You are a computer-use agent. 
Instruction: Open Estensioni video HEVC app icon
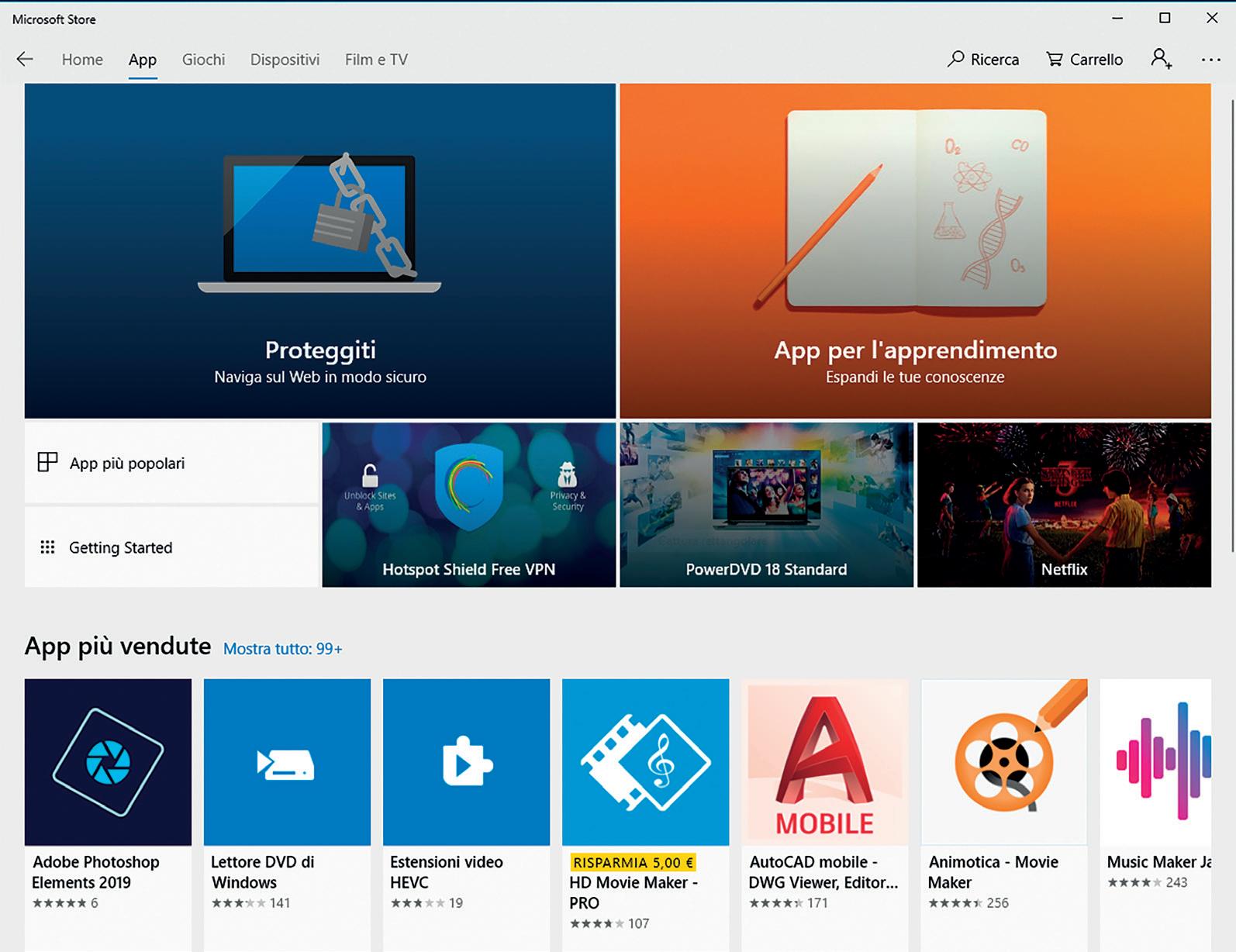pos(466,762)
